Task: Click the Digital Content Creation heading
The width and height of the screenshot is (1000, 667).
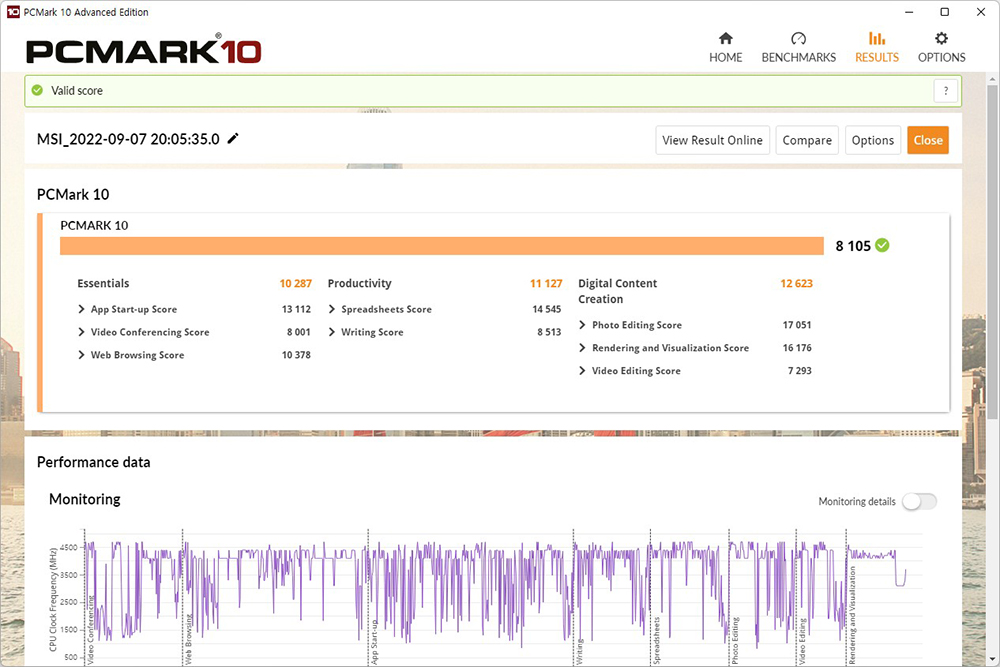Action: (x=617, y=291)
